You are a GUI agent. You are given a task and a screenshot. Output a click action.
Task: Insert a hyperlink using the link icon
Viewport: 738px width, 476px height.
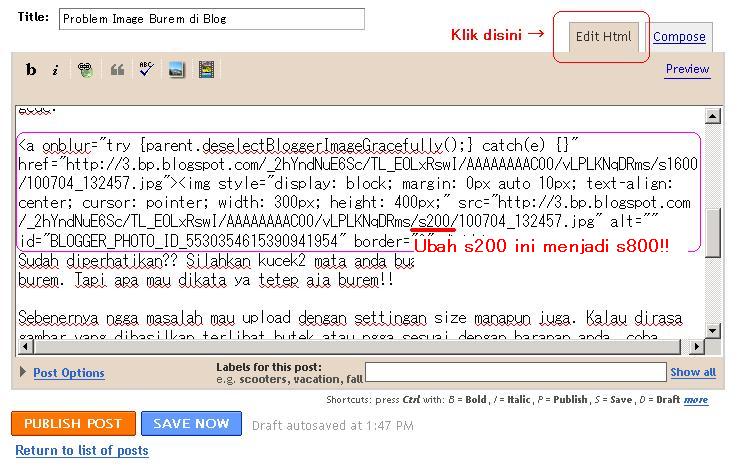85,70
